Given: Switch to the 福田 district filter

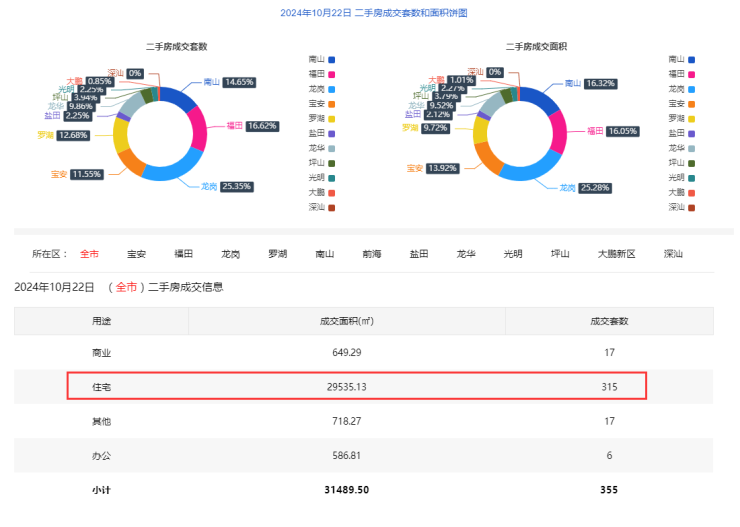Looking at the screenshot, I should click(184, 254).
